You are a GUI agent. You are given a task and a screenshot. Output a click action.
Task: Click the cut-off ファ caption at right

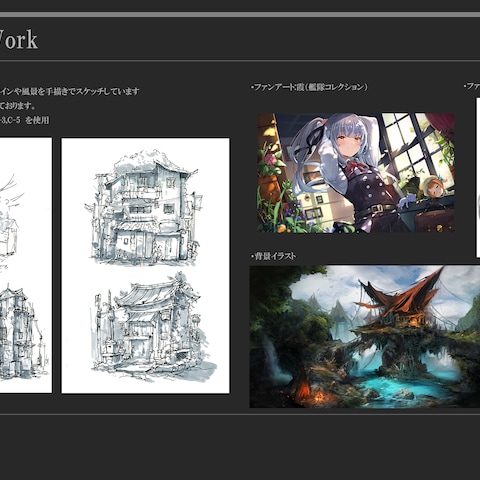(x=472, y=87)
